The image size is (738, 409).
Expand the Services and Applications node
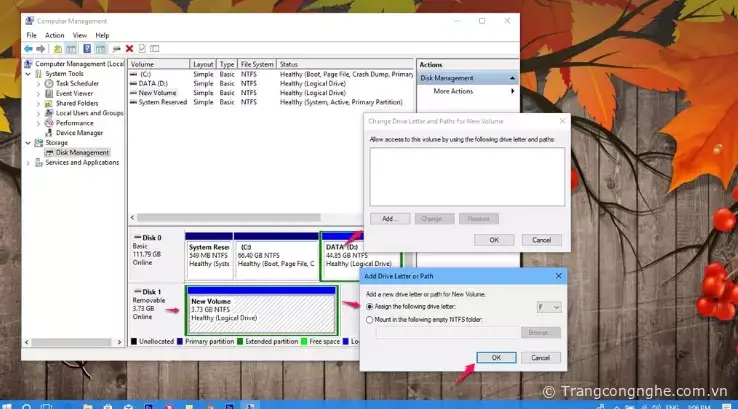pos(27,162)
